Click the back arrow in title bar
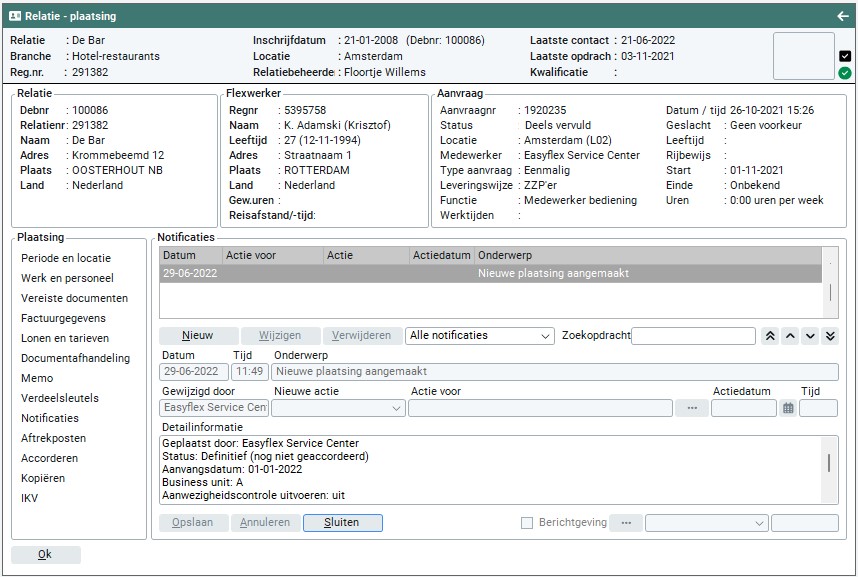The height and width of the screenshot is (577, 858). (842, 16)
